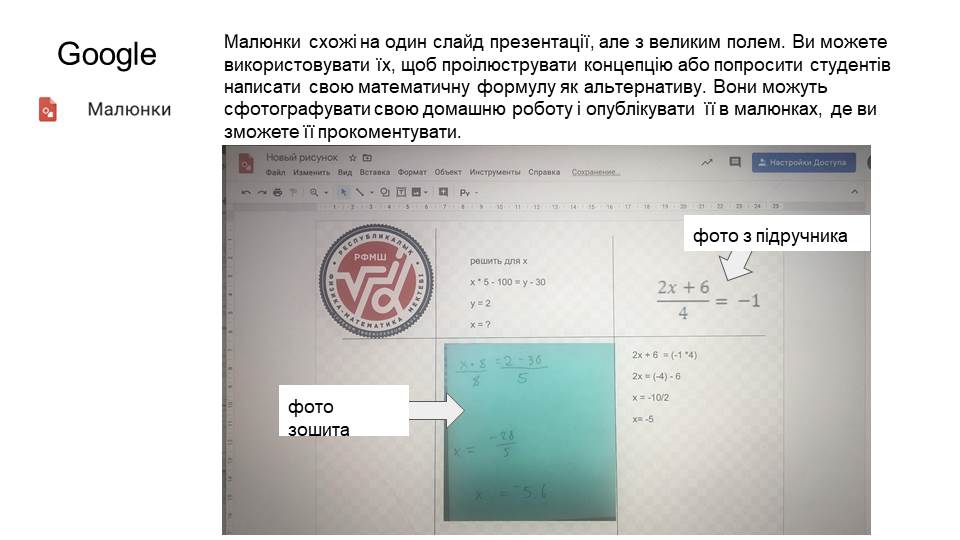Select the Paint format tool

tap(293, 192)
